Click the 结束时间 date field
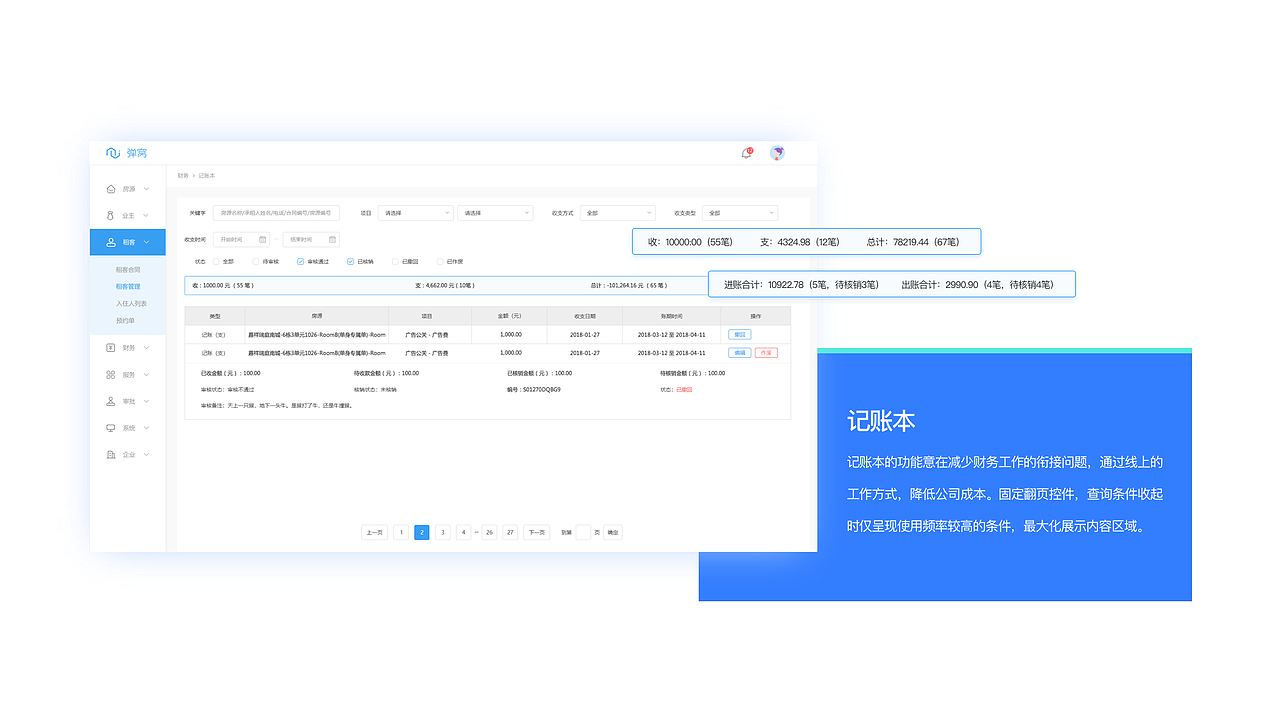The height and width of the screenshot is (720, 1280). pos(311,239)
